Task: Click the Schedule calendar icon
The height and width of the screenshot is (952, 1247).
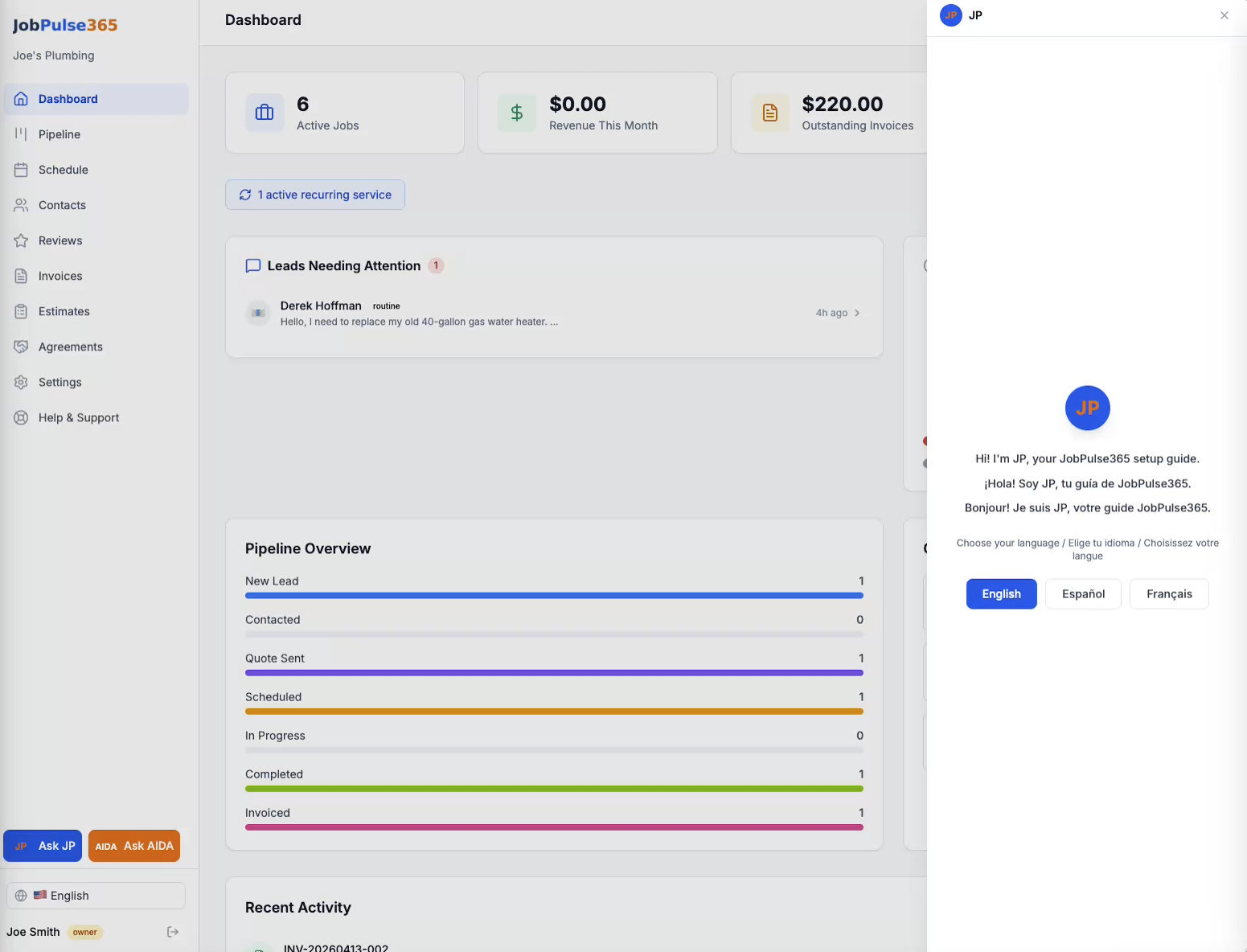Action: coord(21,170)
